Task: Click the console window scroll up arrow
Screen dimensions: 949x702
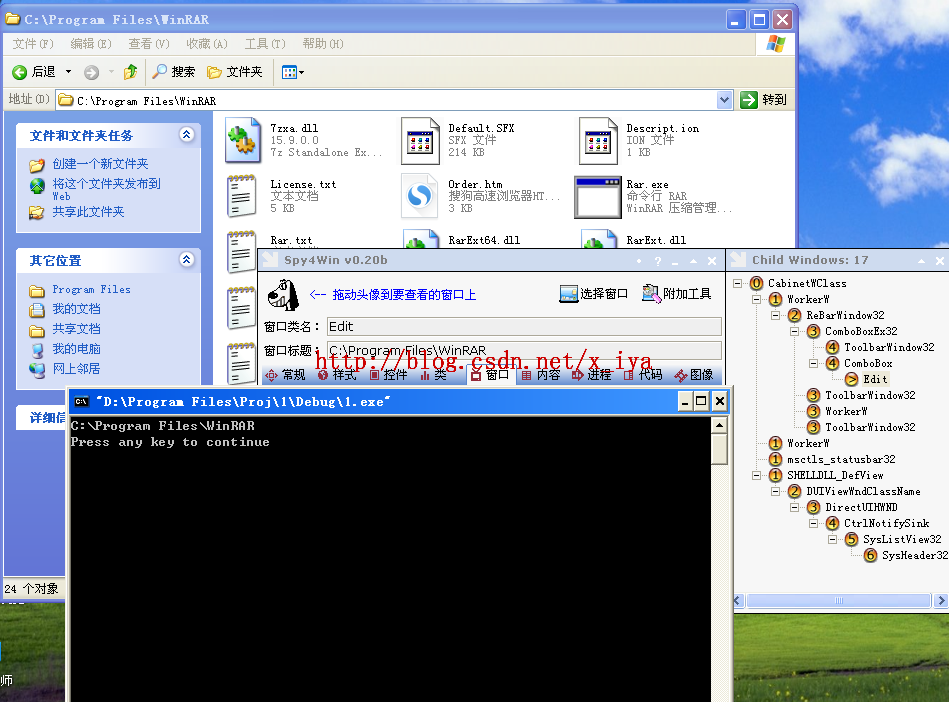Action: [x=719, y=425]
